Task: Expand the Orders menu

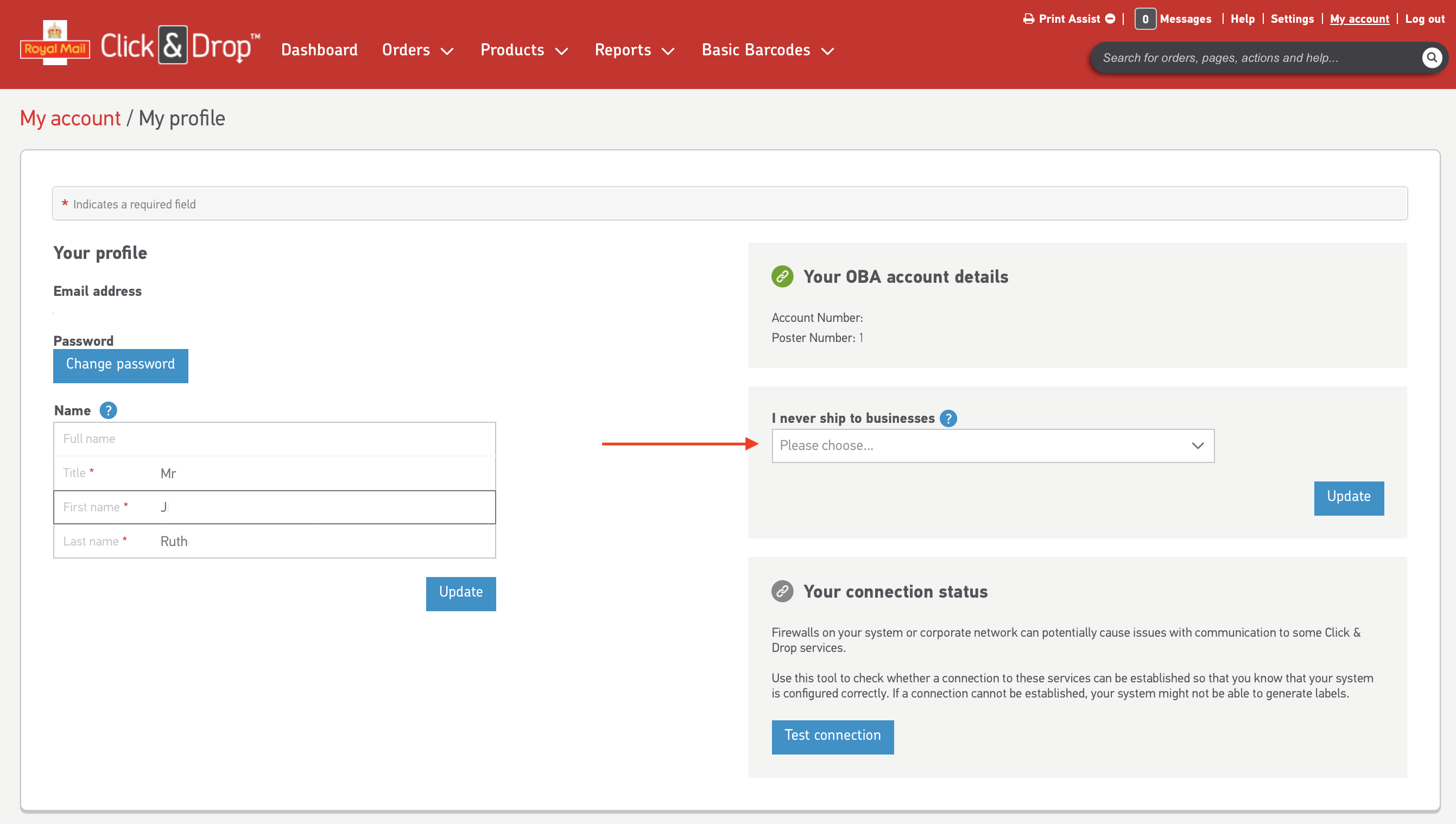Action: tap(417, 50)
